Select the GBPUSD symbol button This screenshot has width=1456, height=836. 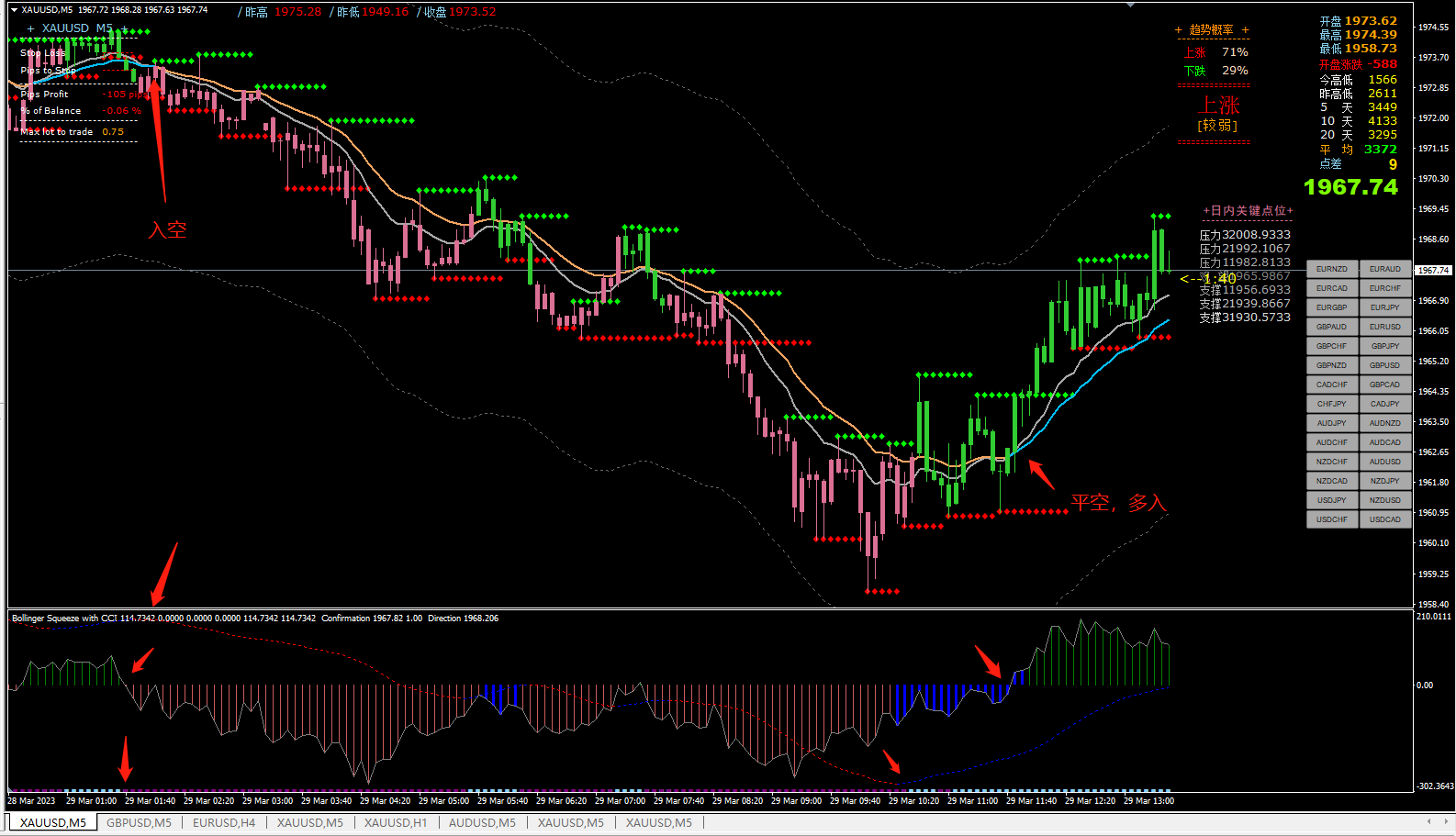(1385, 365)
